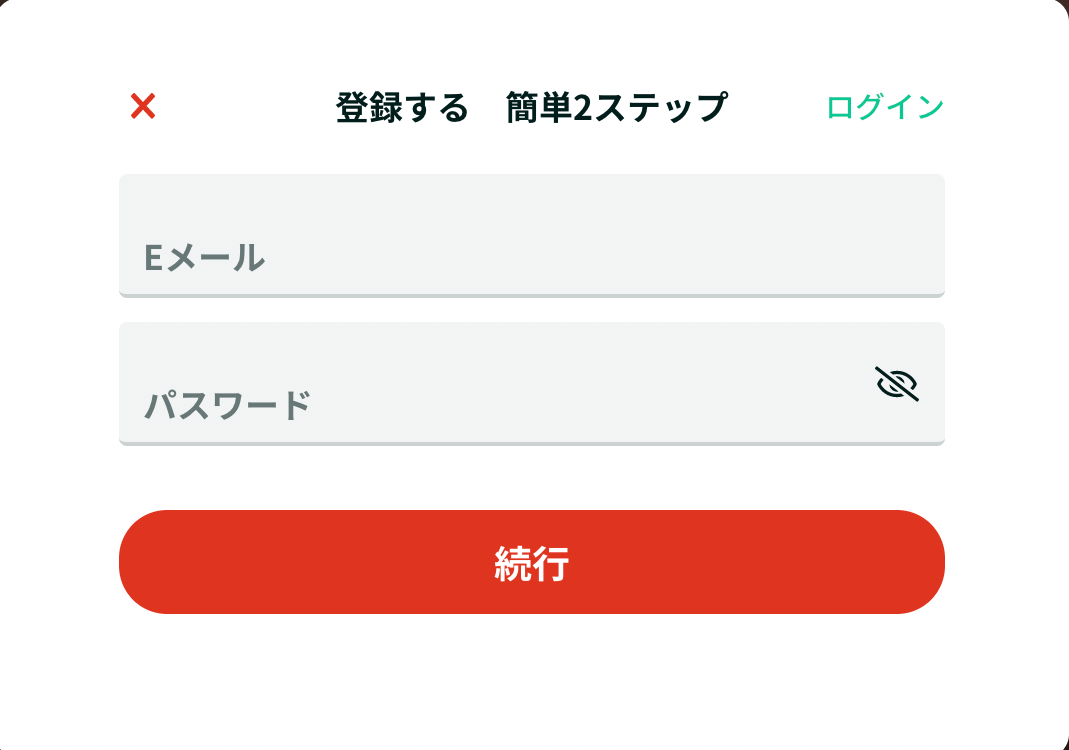Focus the password text box
1069x750 pixels.
click(x=532, y=384)
